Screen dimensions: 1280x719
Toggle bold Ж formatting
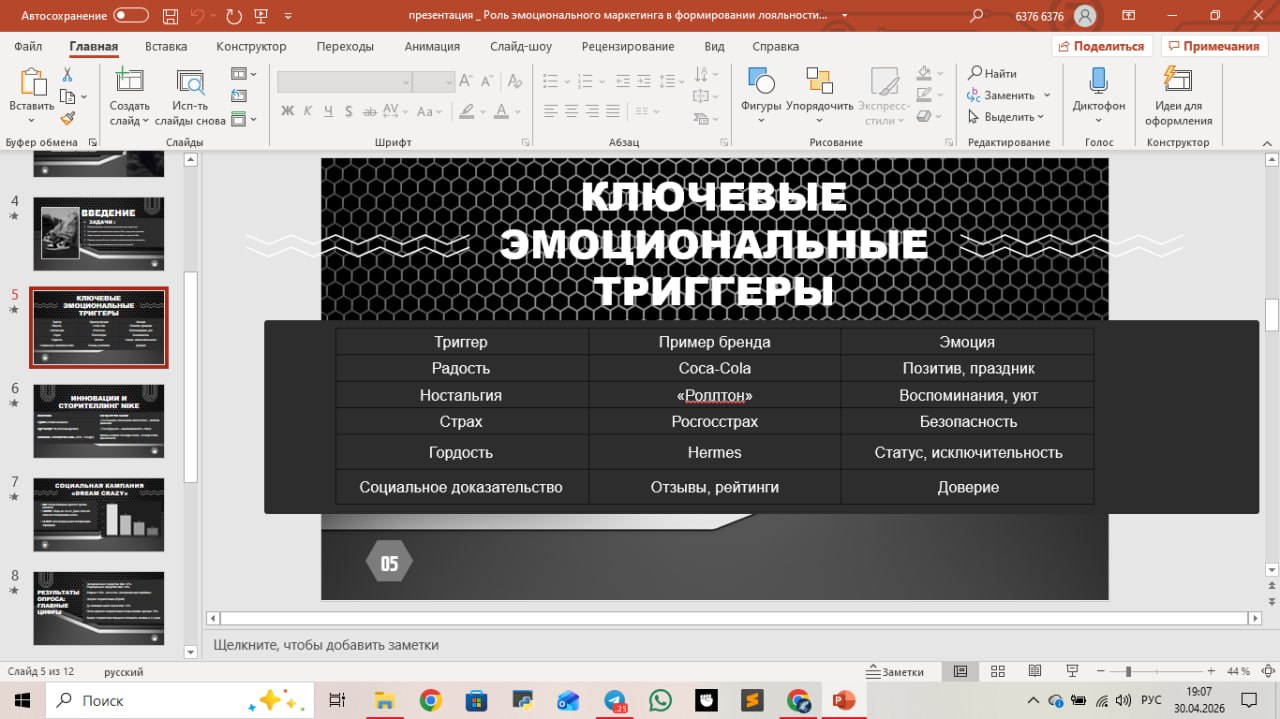(x=288, y=111)
